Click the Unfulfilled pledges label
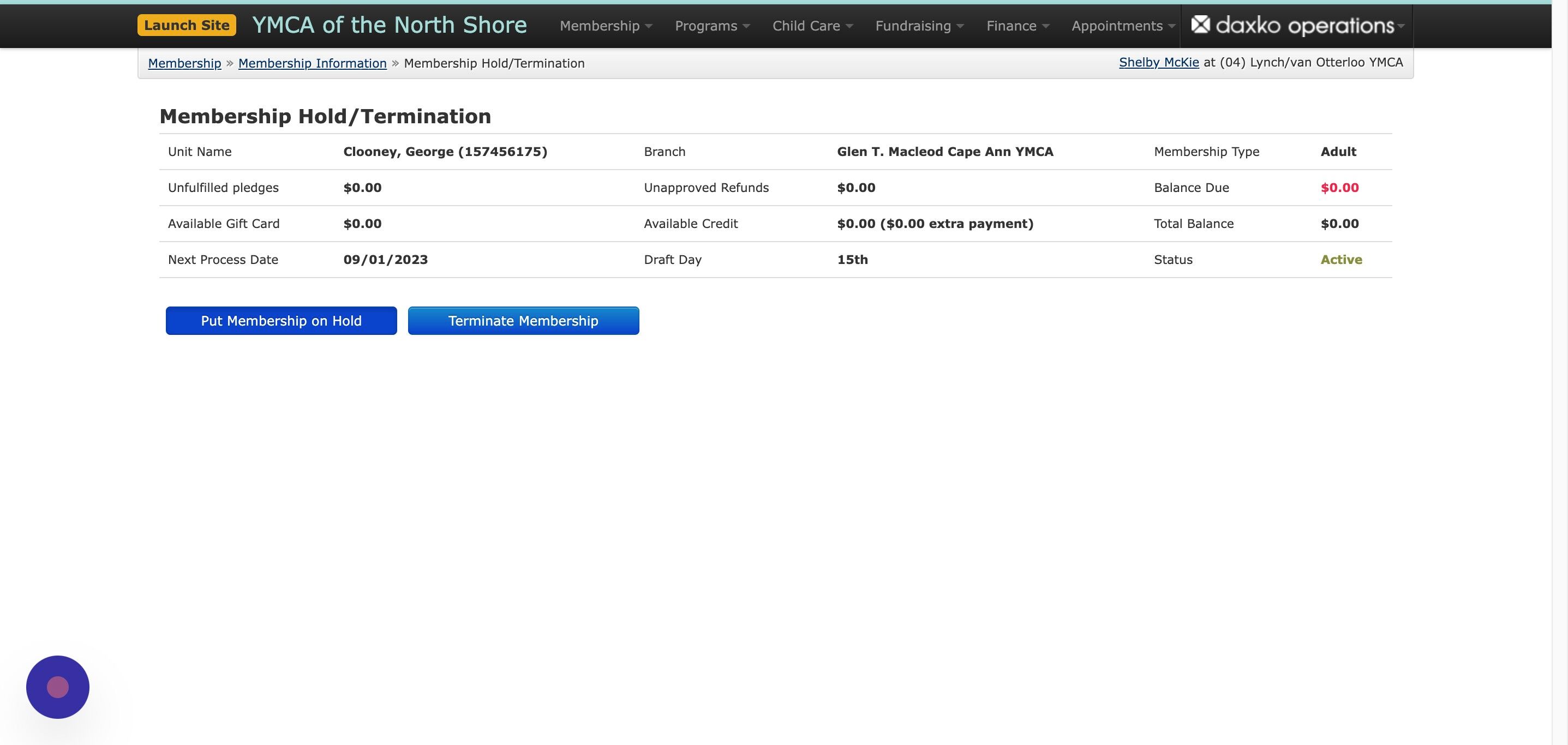The image size is (1568, 745). 223,188
